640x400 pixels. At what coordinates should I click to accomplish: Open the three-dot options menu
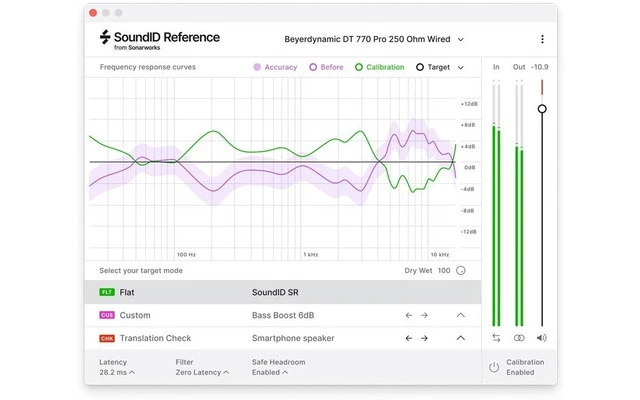pyautogui.click(x=542, y=39)
